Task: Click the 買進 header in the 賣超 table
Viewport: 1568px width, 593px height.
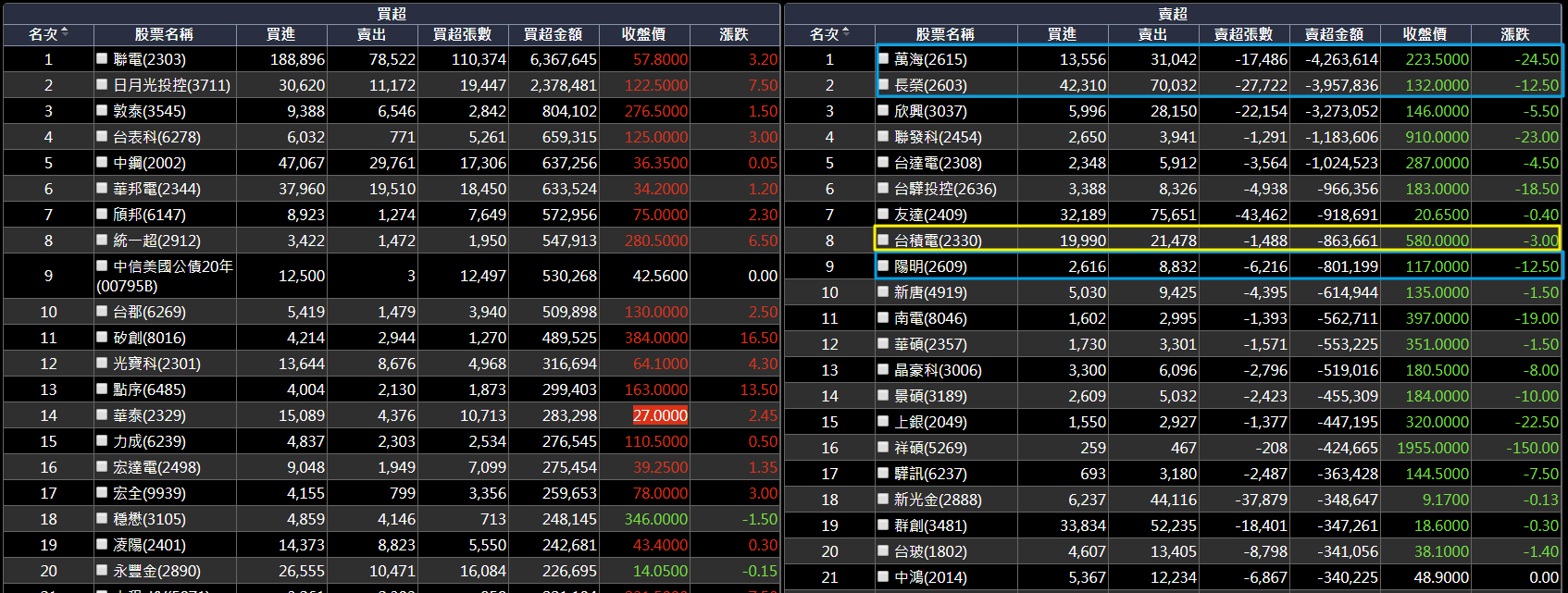Action: [x=1063, y=34]
